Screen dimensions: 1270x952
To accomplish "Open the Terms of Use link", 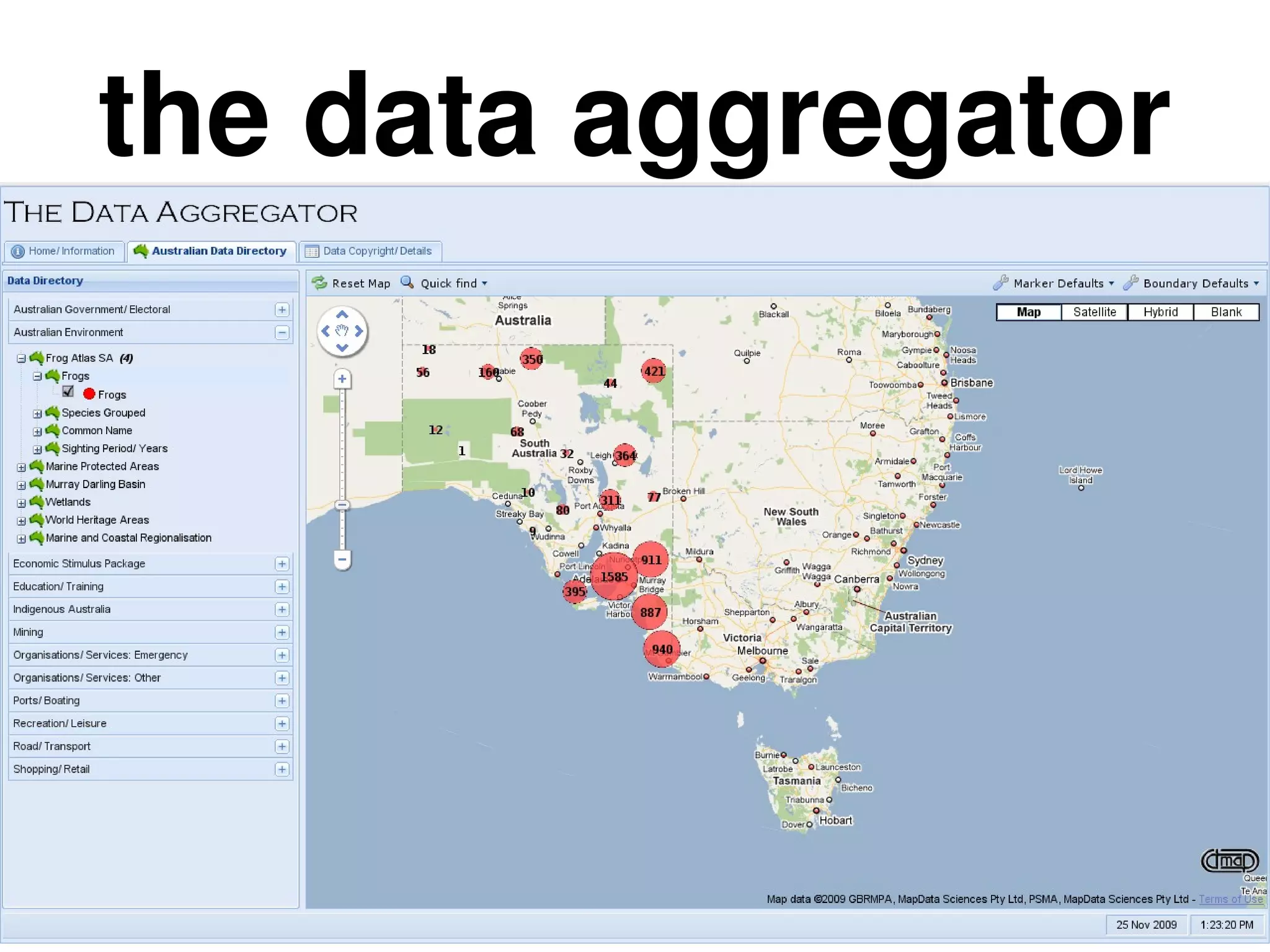I will (1230, 899).
